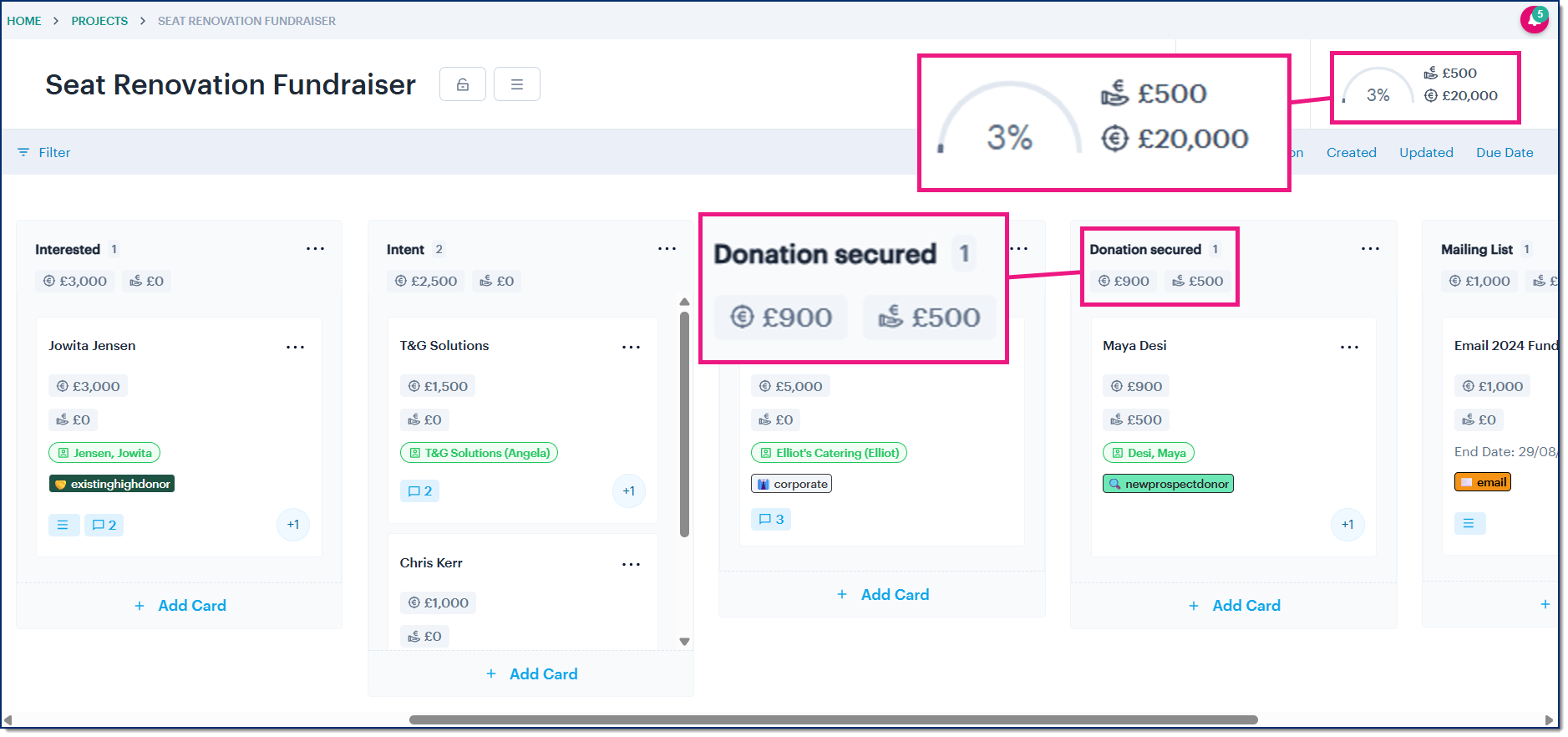Add Card in Donation secured column

tap(1234, 606)
